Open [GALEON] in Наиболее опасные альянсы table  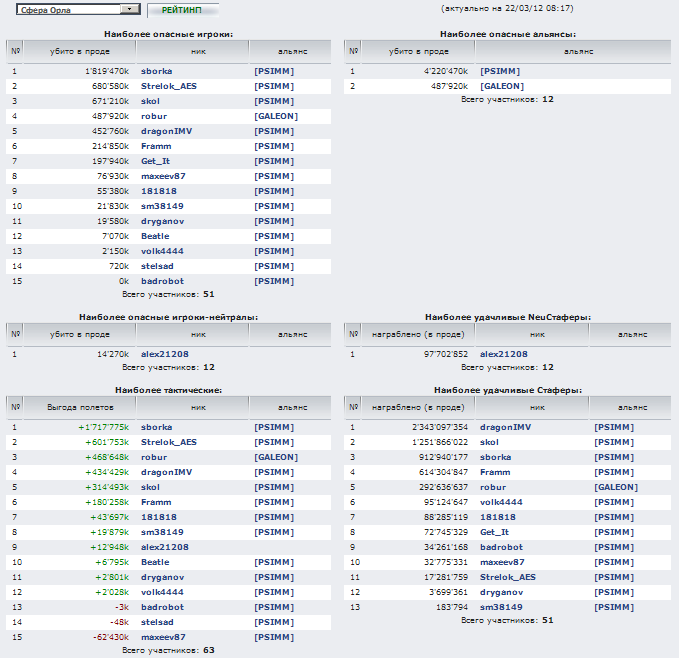pyautogui.click(x=500, y=86)
